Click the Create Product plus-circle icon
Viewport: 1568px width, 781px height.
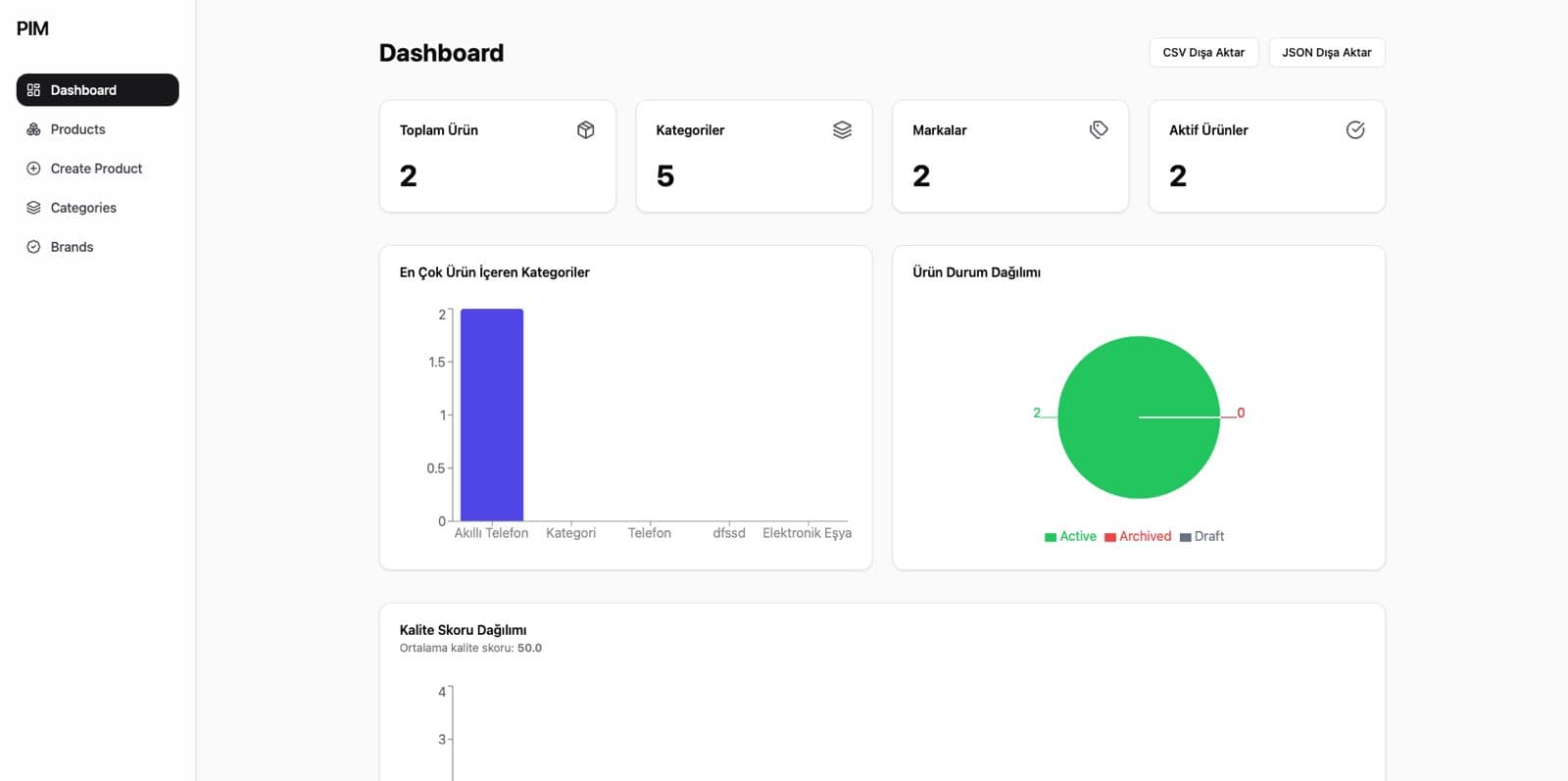click(33, 169)
